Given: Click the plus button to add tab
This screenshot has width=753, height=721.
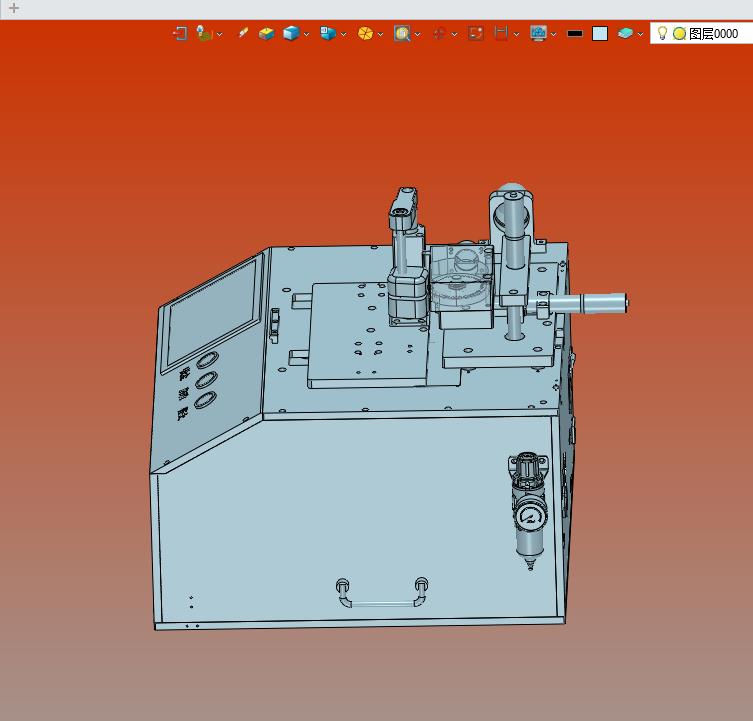Looking at the screenshot, I should pos(14,8).
